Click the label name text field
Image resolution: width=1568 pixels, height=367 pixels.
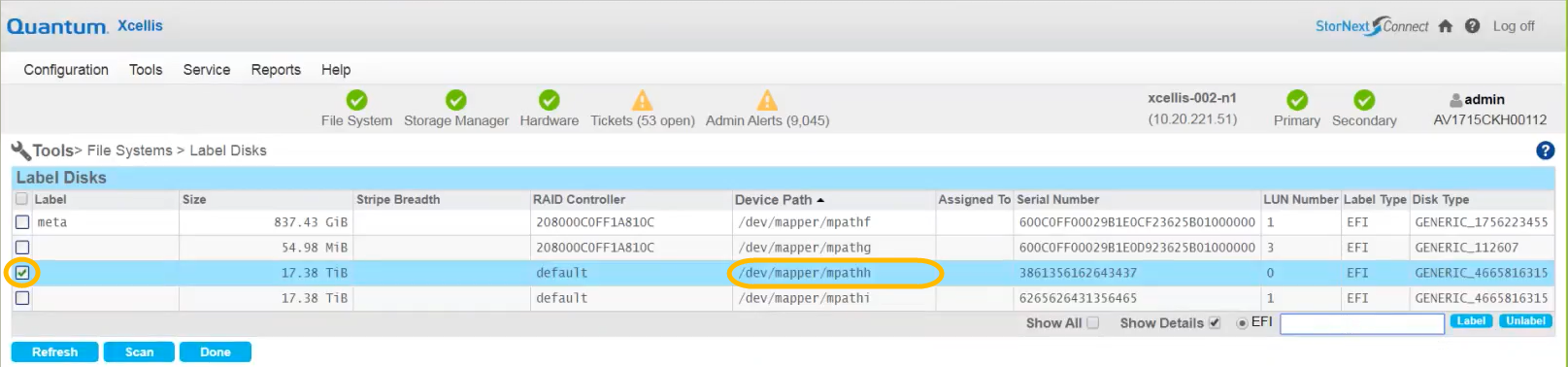click(x=1362, y=323)
